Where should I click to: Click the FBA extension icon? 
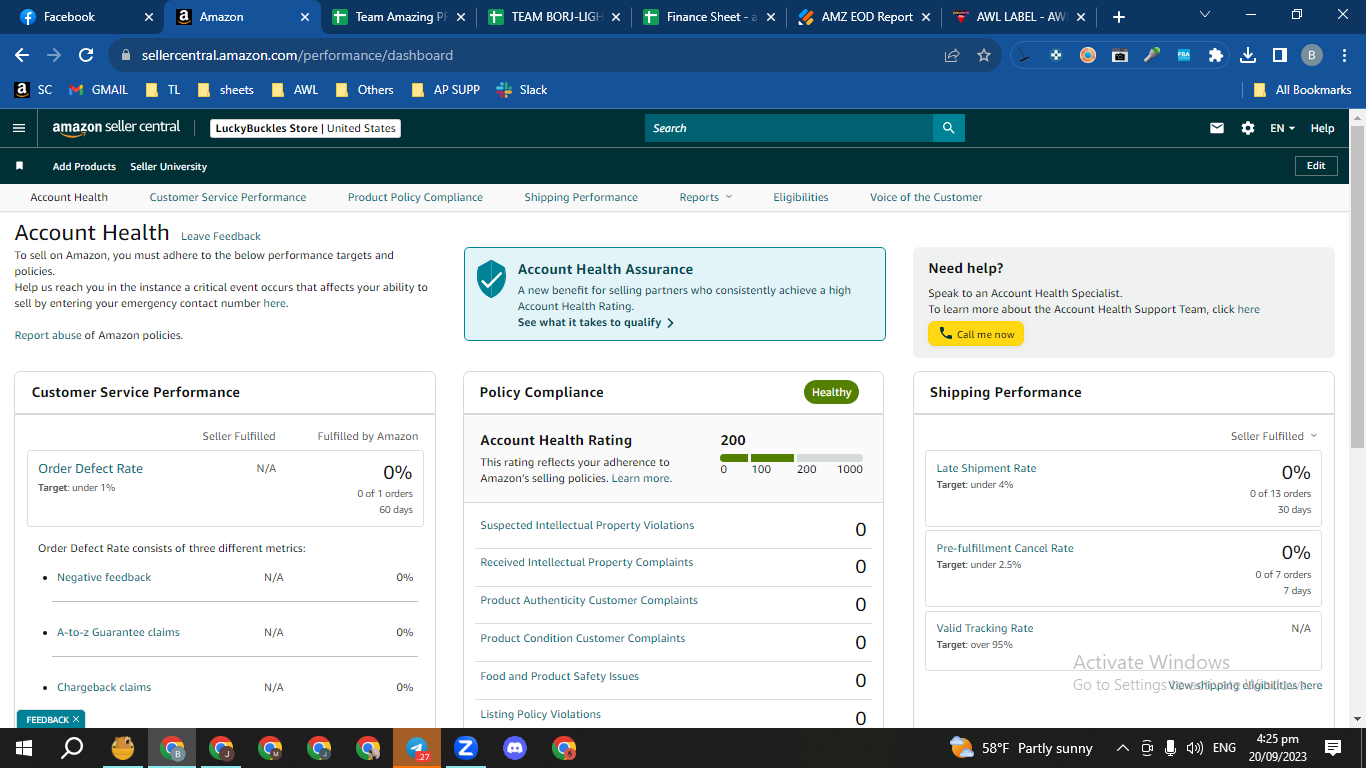click(1184, 55)
